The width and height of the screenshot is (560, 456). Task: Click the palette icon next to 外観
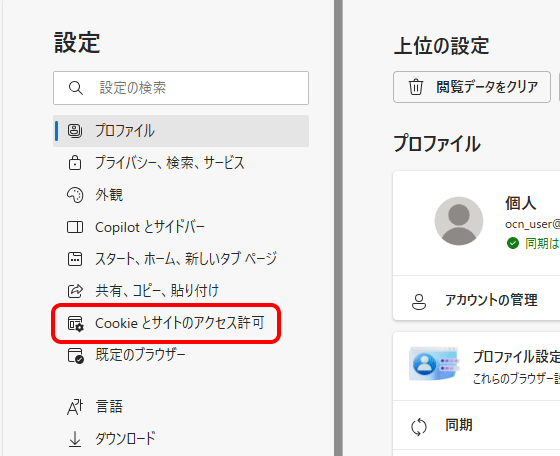tap(75, 195)
